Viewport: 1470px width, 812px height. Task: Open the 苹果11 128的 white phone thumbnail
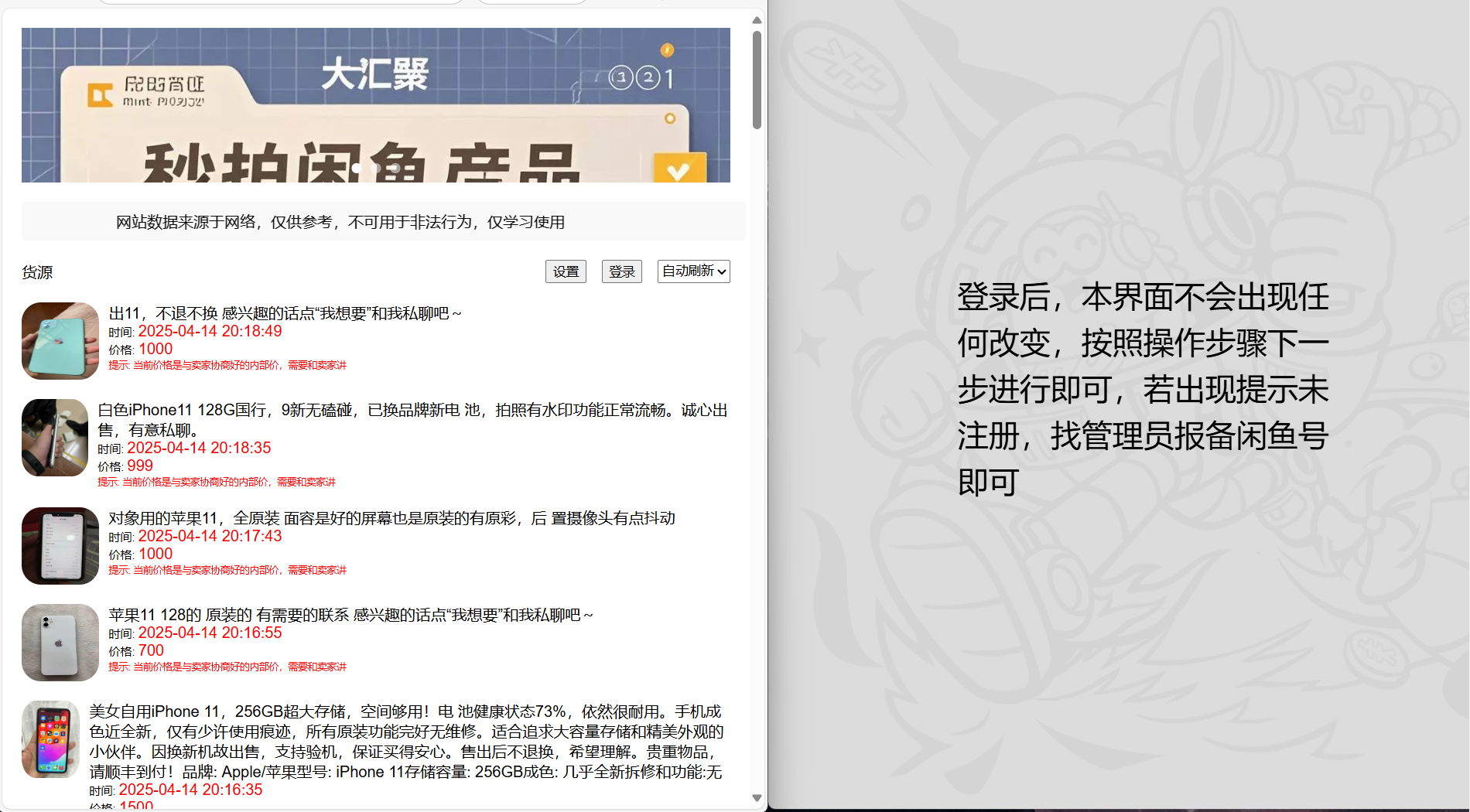(60, 643)
